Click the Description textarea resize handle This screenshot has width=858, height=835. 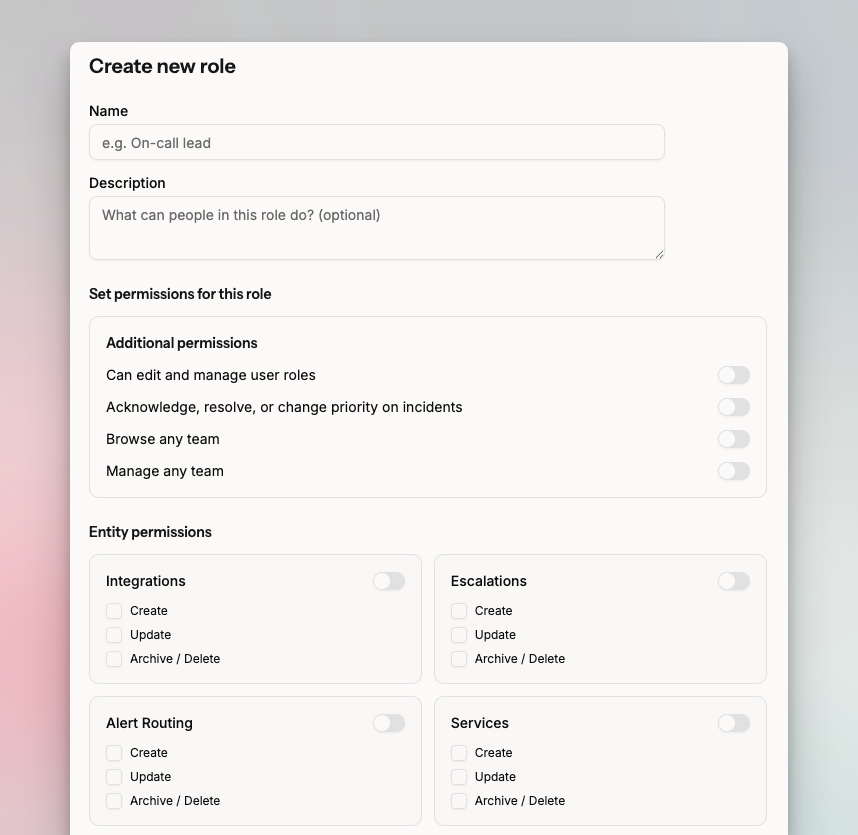click(x=659, y=254)
